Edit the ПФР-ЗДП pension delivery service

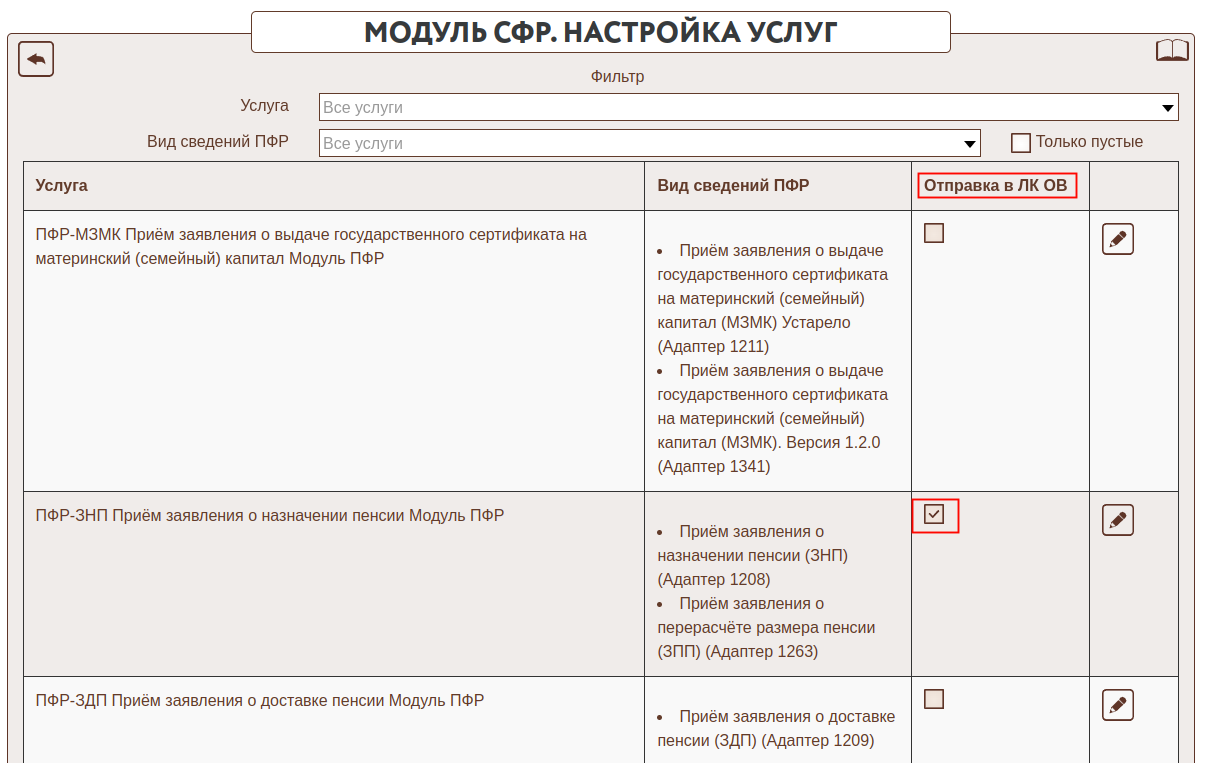1117,705
